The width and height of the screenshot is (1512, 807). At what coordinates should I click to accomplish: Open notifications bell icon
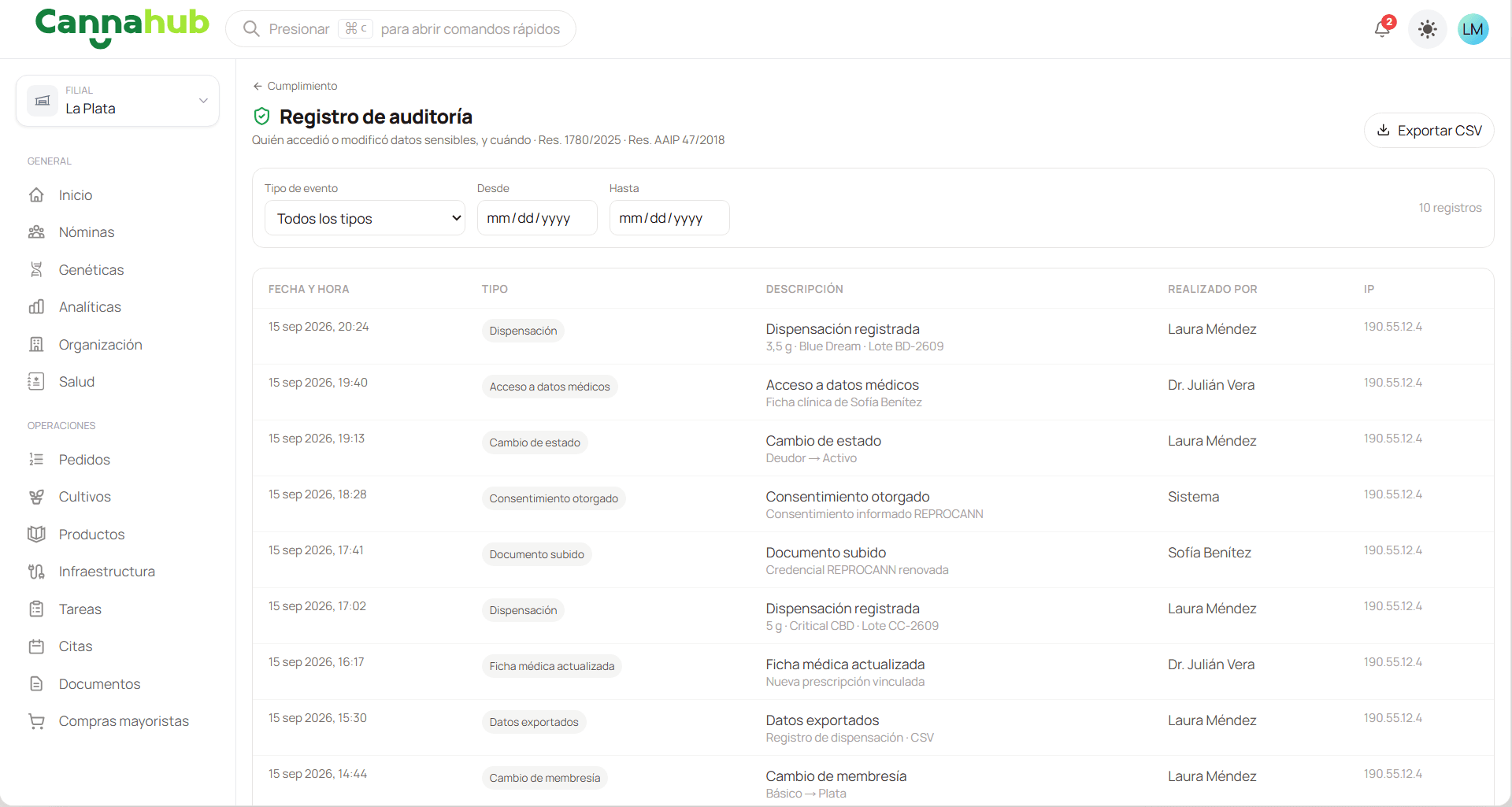click(1383, 29)
